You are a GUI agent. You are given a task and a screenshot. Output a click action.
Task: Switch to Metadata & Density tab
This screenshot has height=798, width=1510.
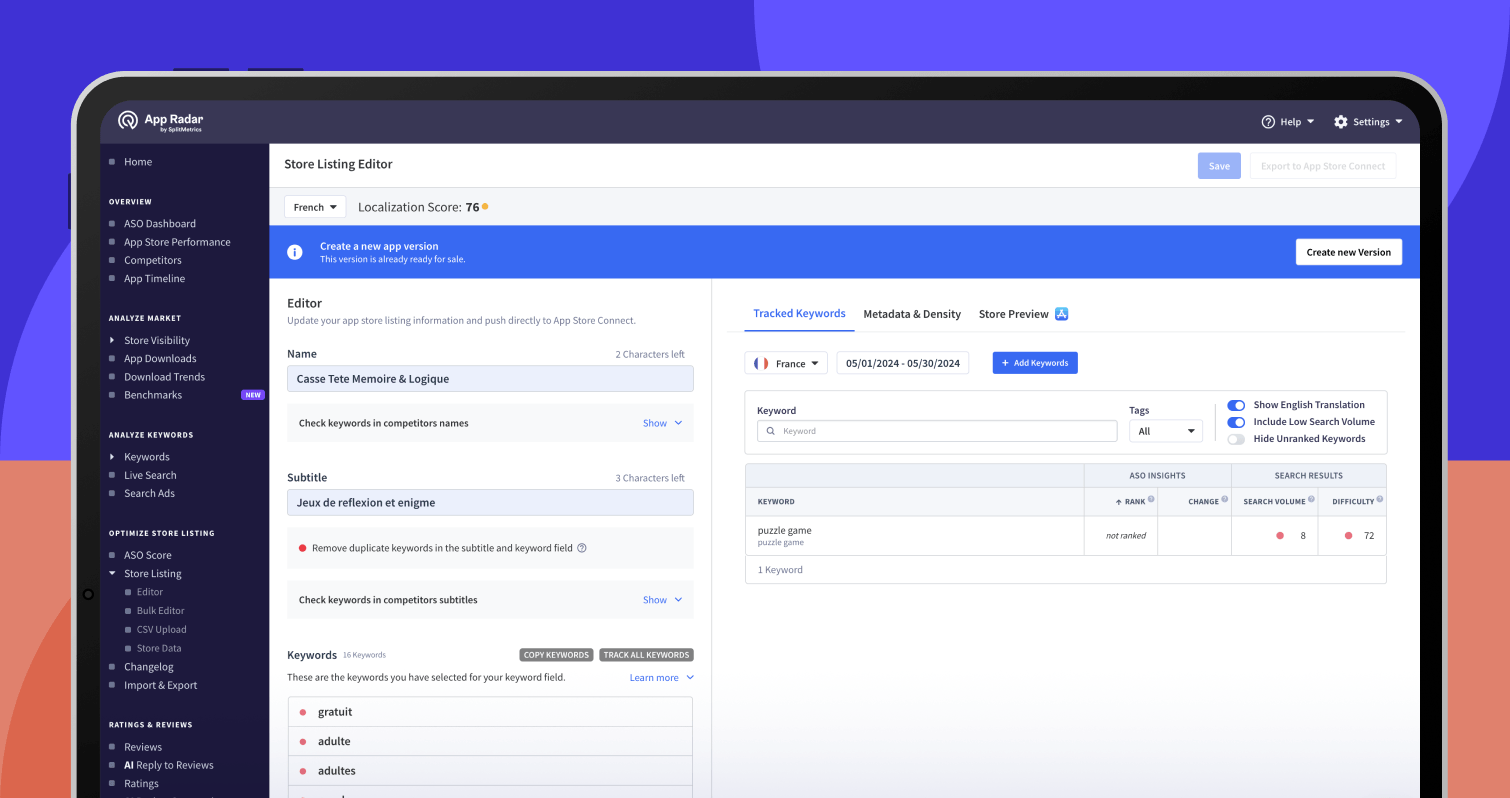click(912, 314)
